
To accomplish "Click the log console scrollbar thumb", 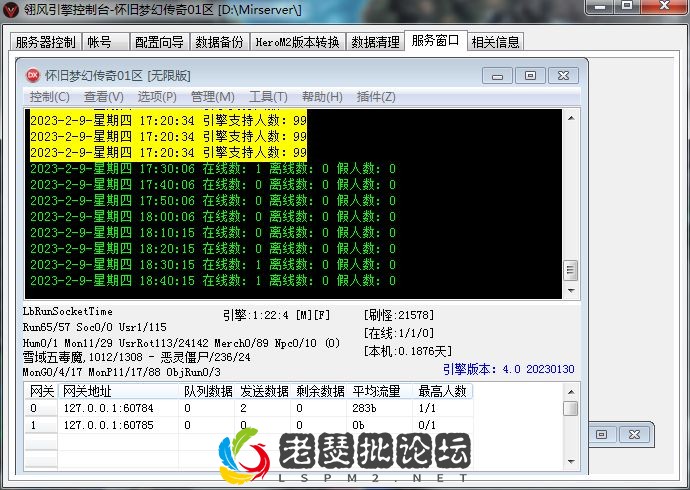I will pyautogui.click(x=571, y=270).
